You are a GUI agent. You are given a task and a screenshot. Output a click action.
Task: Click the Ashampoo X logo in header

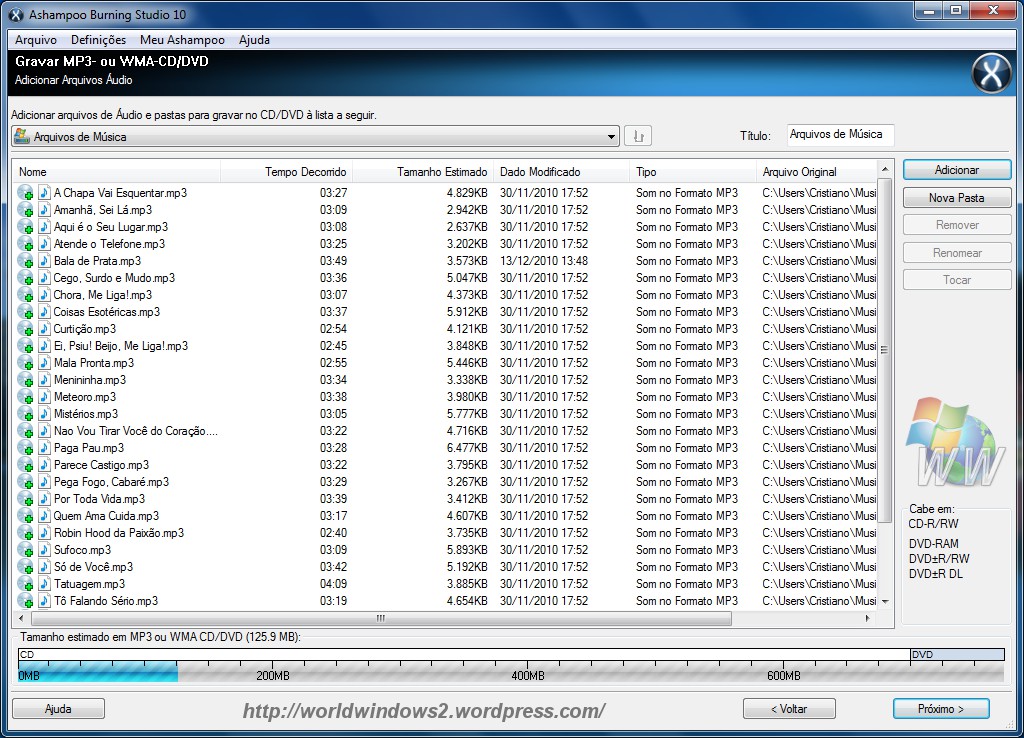pyautogui.click(x=991, y=73)
